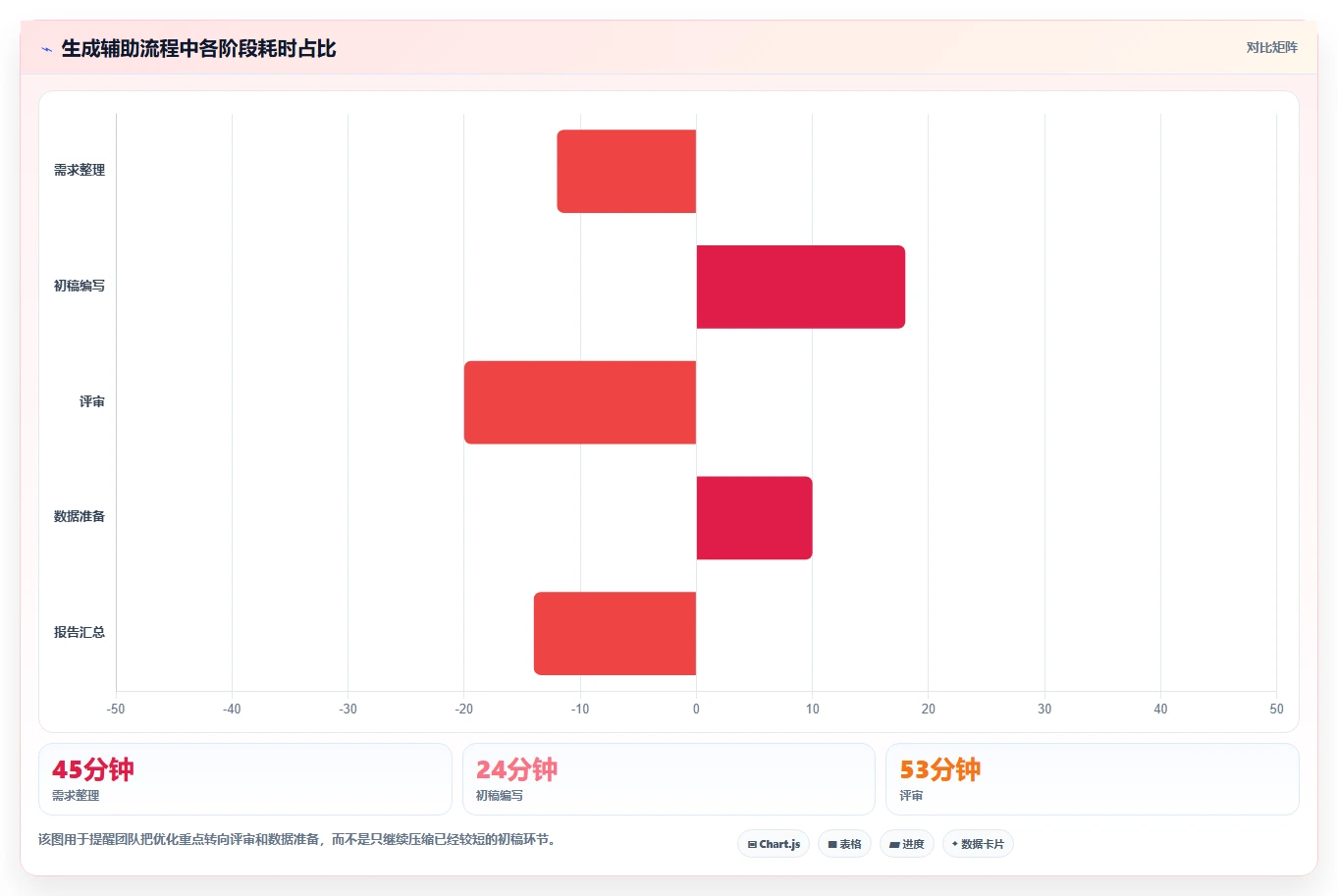Image resolution: width=1338 pixels, height=896 pixels.
Task: Select the 进度 tag chip
Action: [907, 844]
